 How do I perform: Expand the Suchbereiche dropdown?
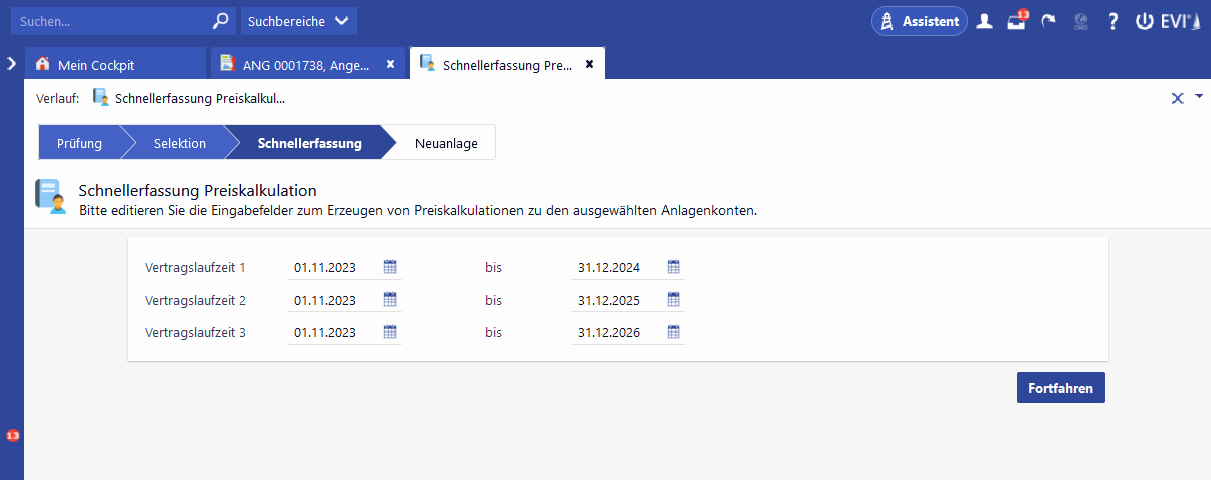coord(298,21)
